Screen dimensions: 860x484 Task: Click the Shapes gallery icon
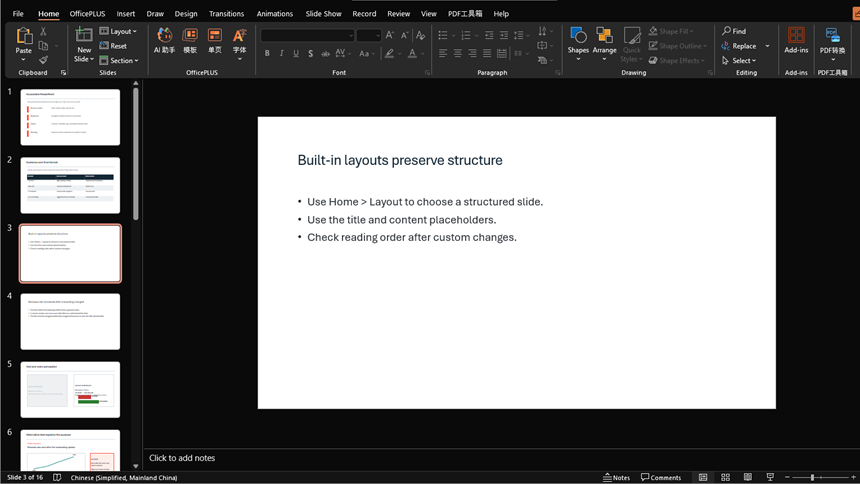[578, 35]
